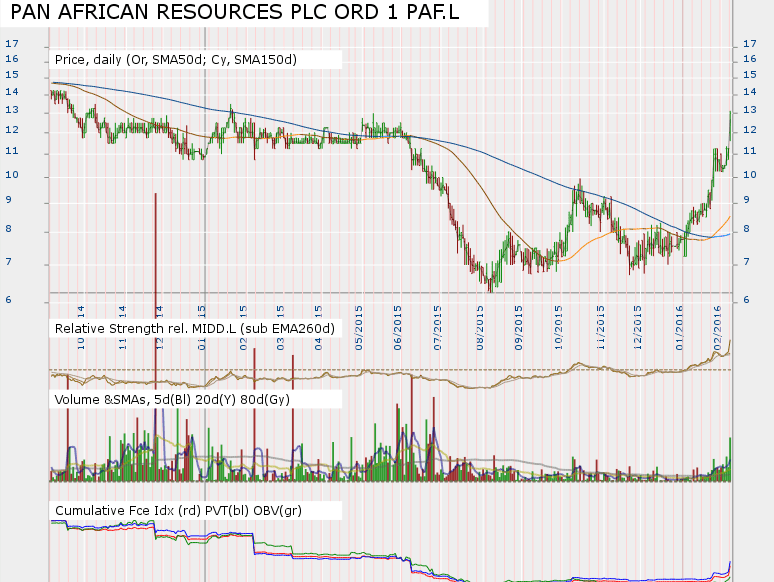Select price value 9 on left axis

pyautogui.click(x=8, y=200)
